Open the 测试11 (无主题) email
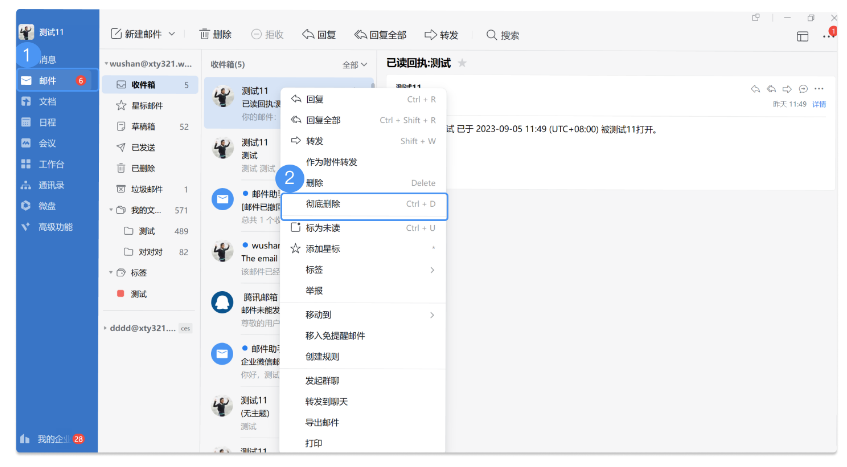 [242, 413]
